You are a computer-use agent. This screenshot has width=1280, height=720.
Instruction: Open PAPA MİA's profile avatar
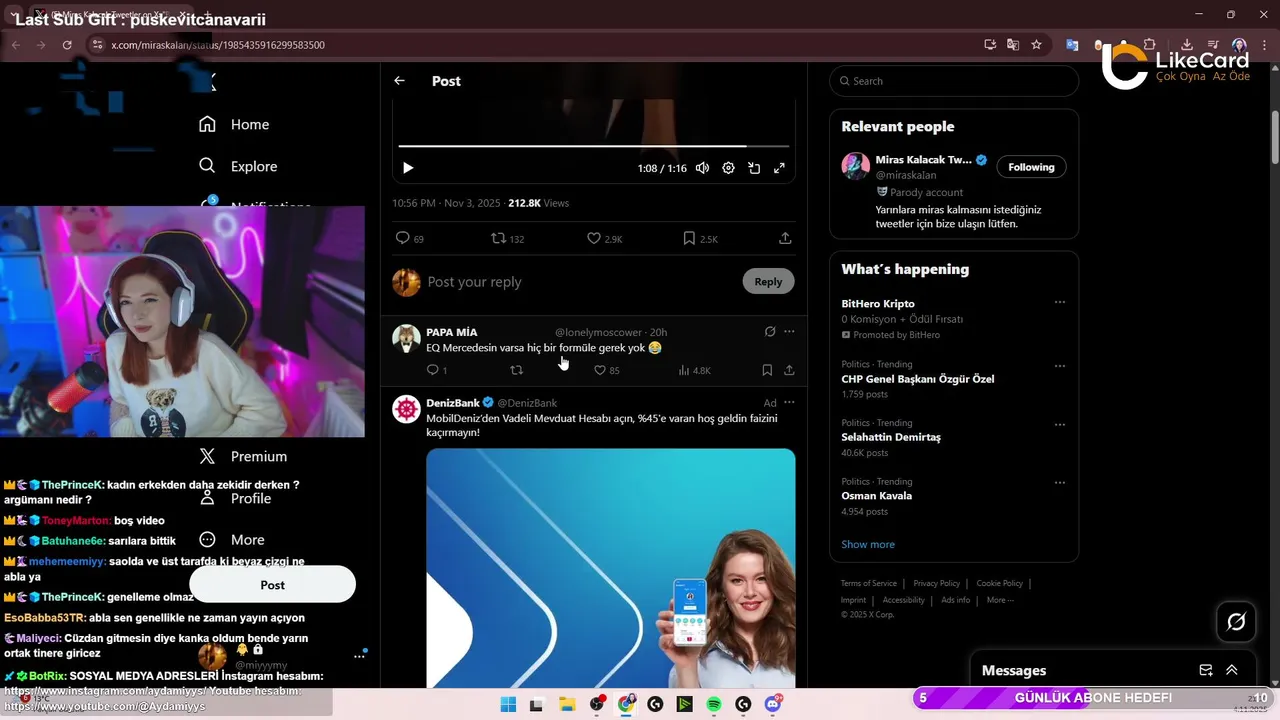(x=406, y=338)
